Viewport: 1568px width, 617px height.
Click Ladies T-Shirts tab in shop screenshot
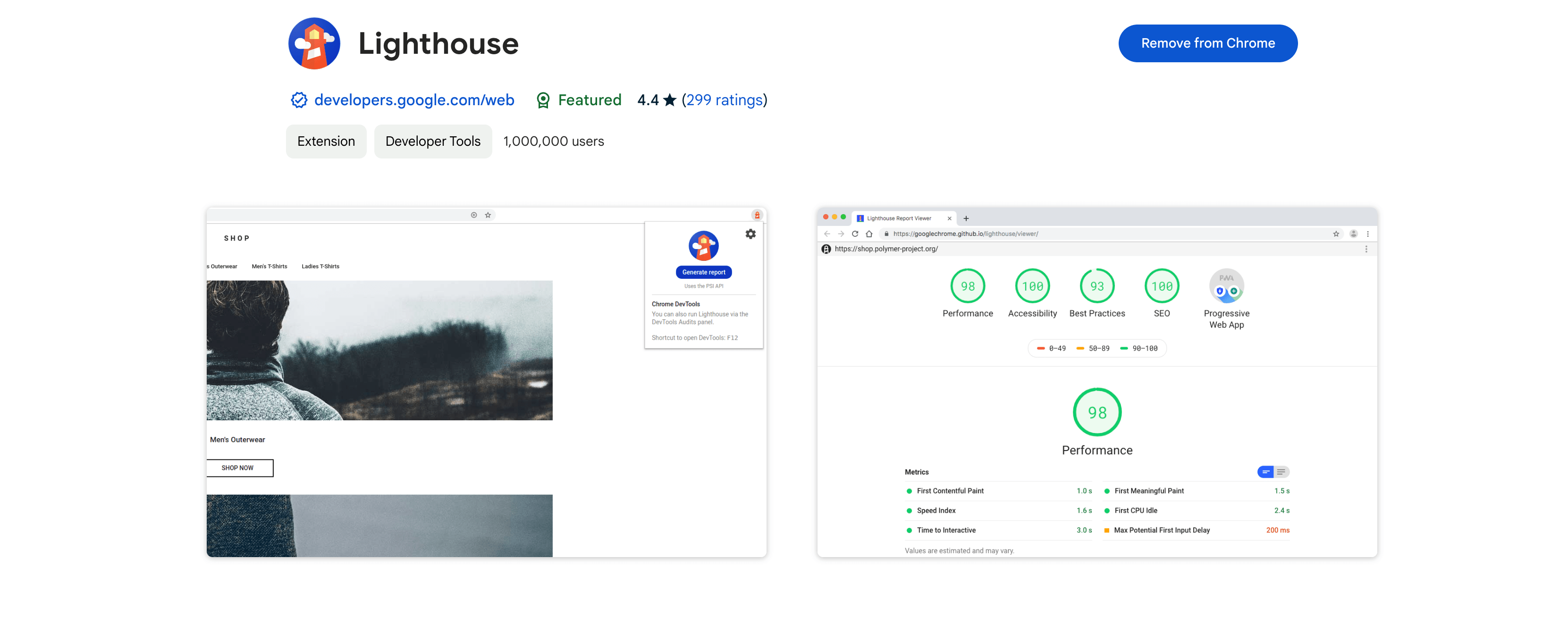click(320, 267)
